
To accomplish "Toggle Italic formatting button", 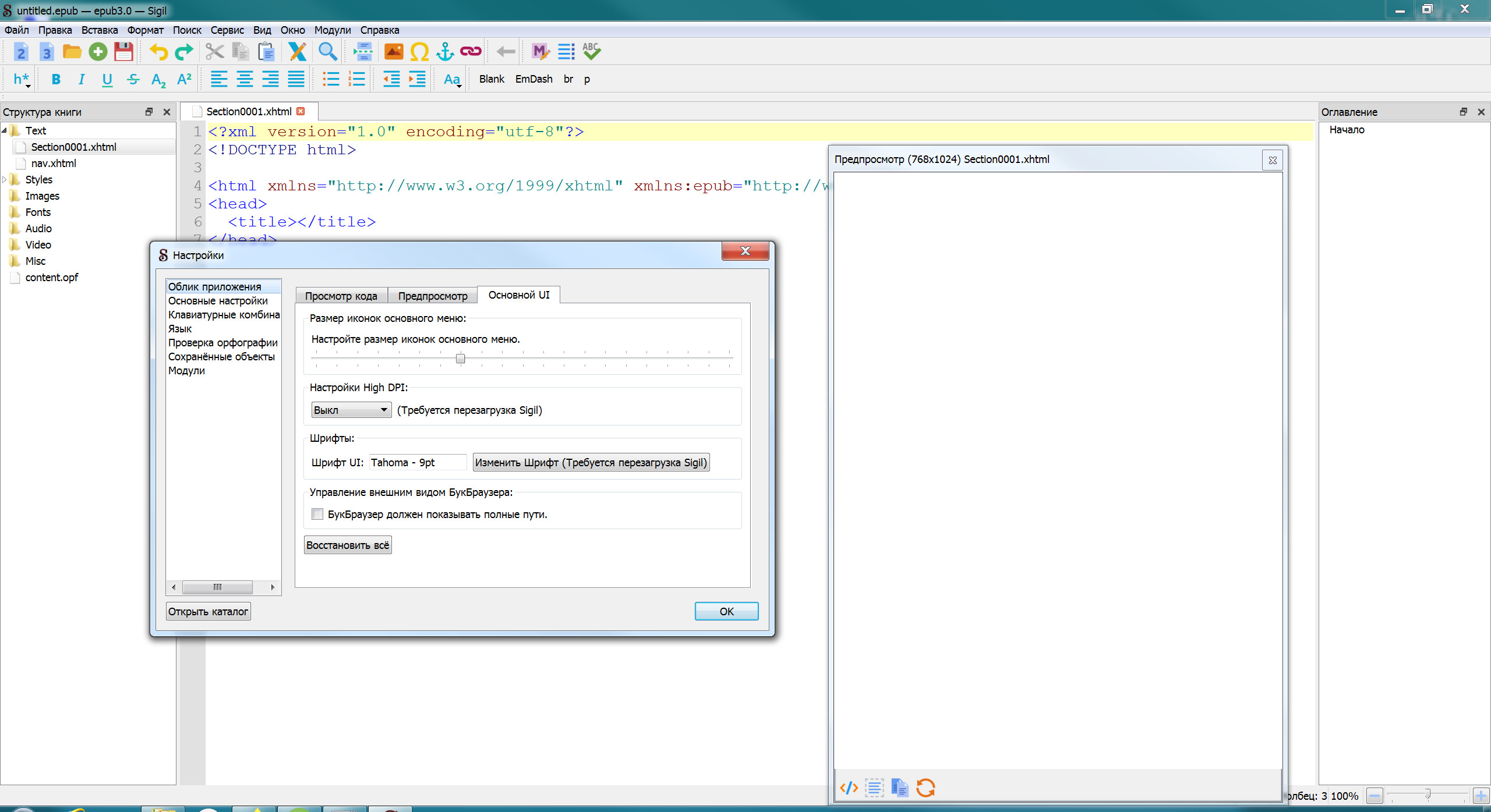I will (82, 79).
